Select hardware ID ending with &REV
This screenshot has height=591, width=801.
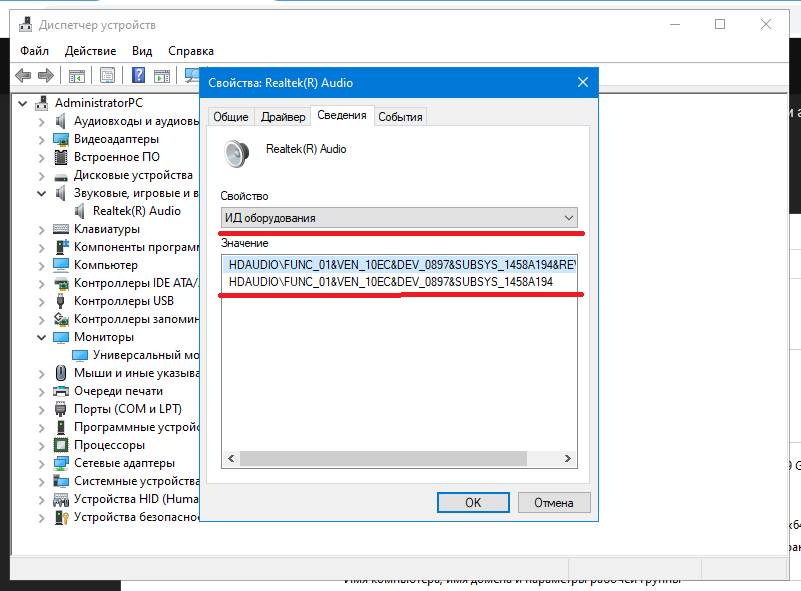(x=399, y=265)
